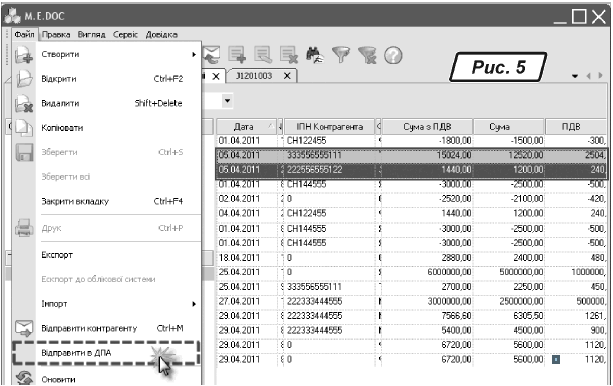Clear filter with the crossed funnel icon
Image resolution: width=613 pixels, height=386 pixels.
pyautogui.click(x=367, y=55)
